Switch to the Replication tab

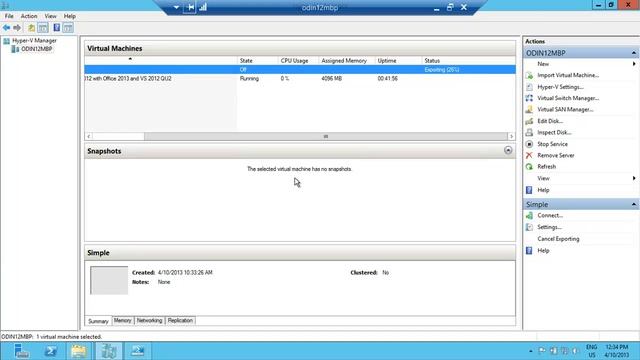pyautogui.click(x=180, y=320)
